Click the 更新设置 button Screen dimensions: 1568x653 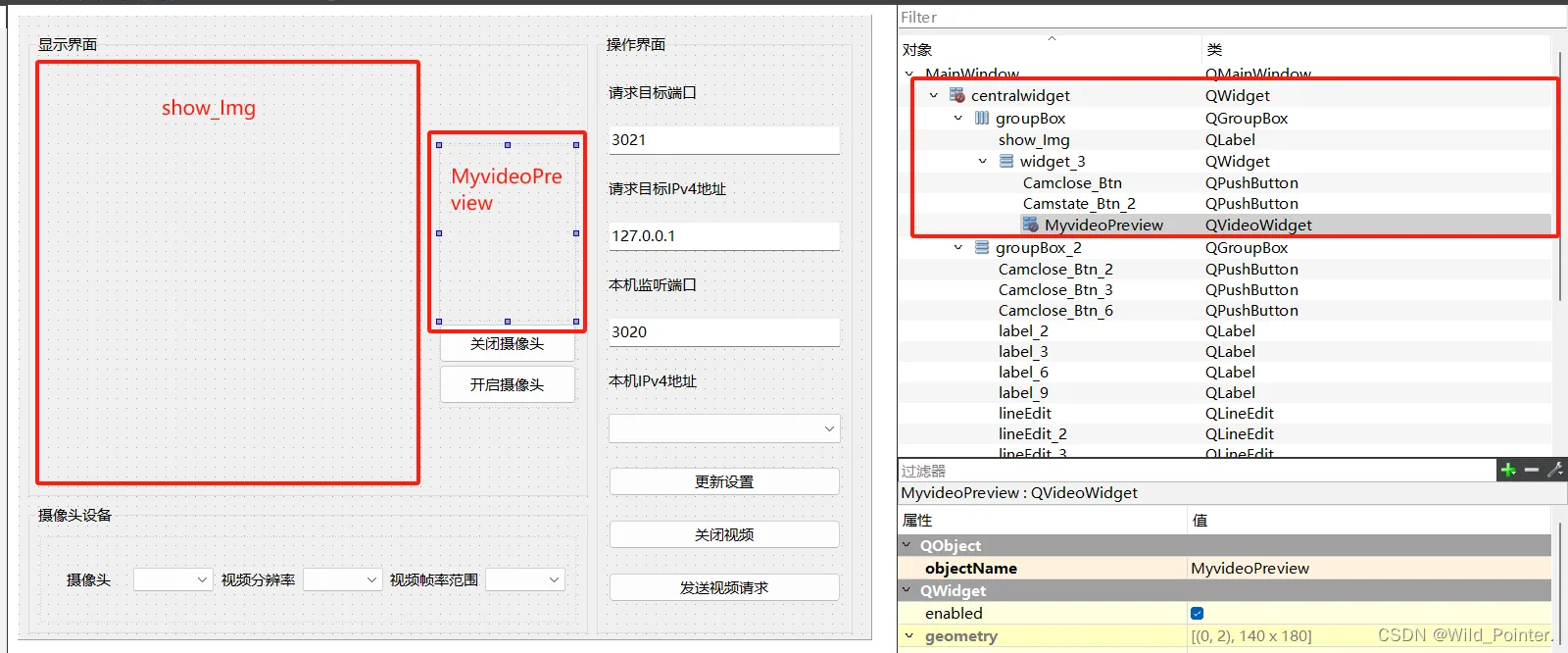(724, 481)
